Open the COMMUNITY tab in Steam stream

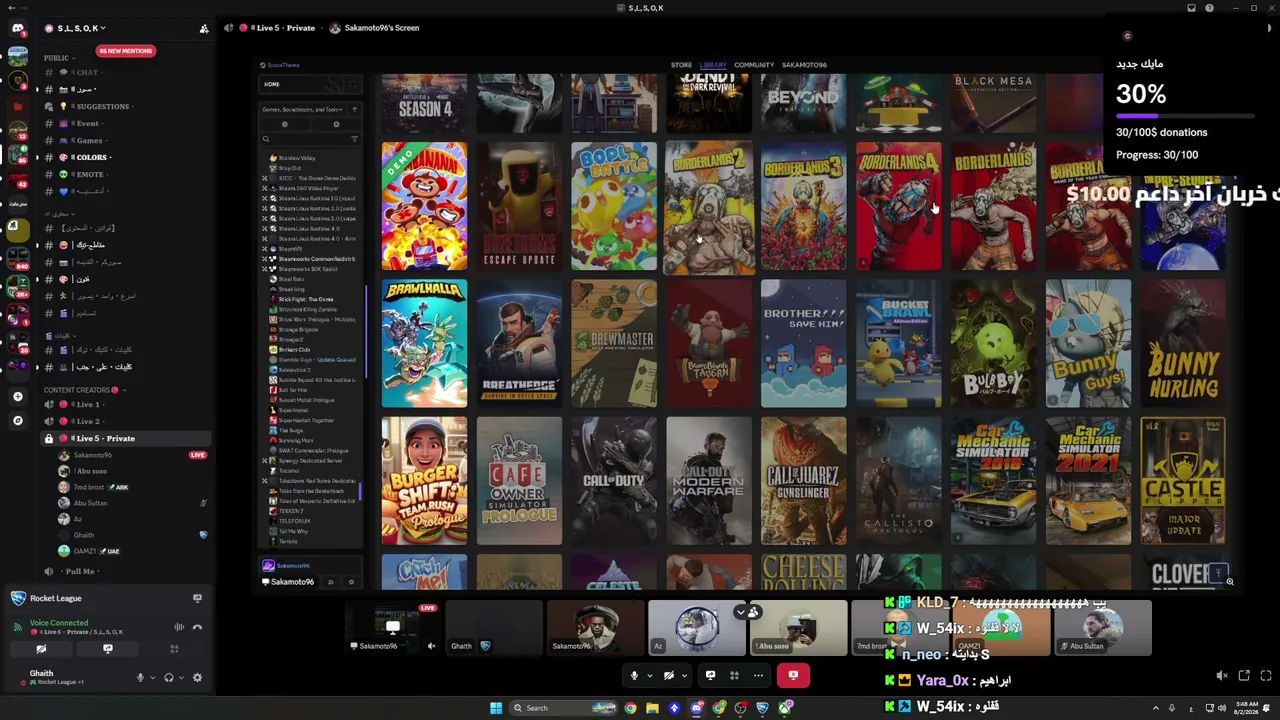click(754, 65)
